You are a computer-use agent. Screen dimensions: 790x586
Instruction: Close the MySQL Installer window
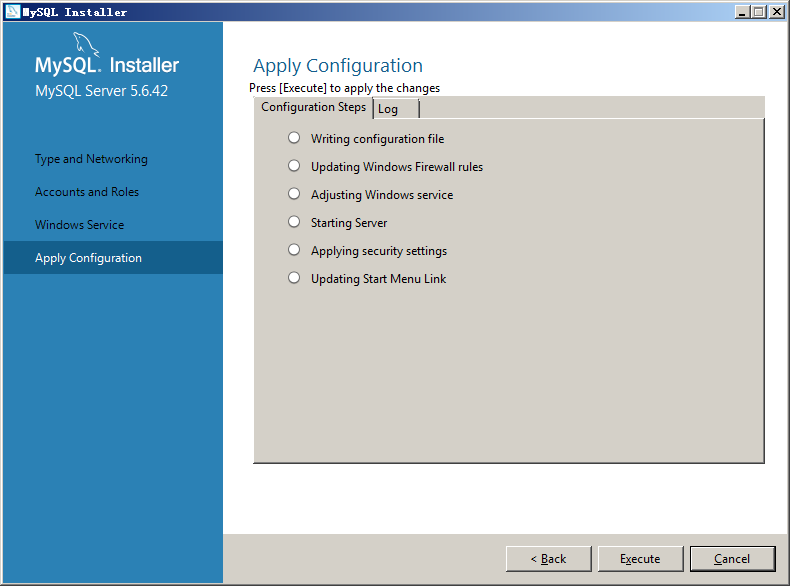click(x=776, y=12)
